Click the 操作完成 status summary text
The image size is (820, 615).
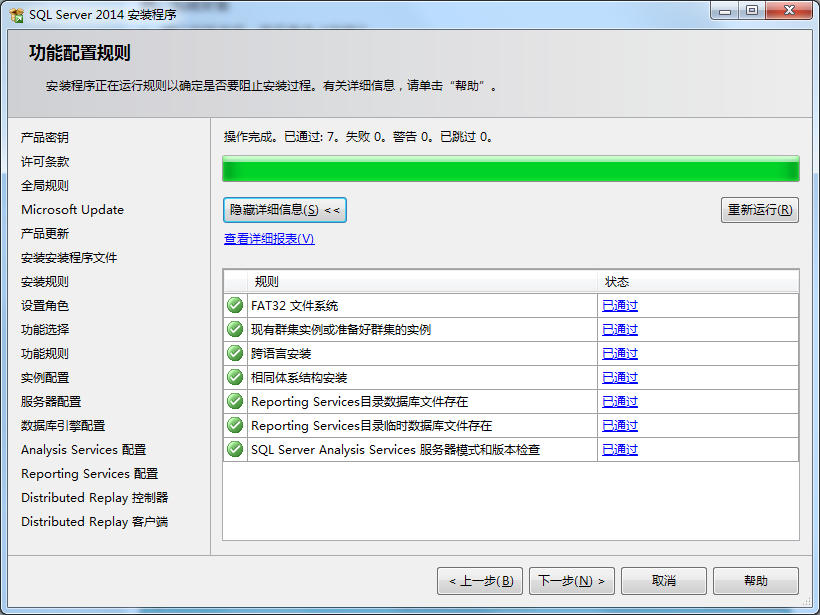pos(358,137)
